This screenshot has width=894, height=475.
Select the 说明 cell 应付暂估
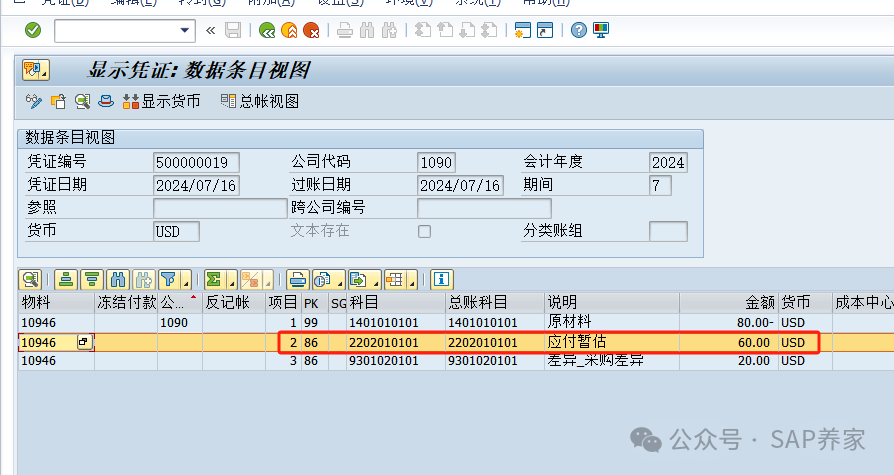tap(612, 342)
